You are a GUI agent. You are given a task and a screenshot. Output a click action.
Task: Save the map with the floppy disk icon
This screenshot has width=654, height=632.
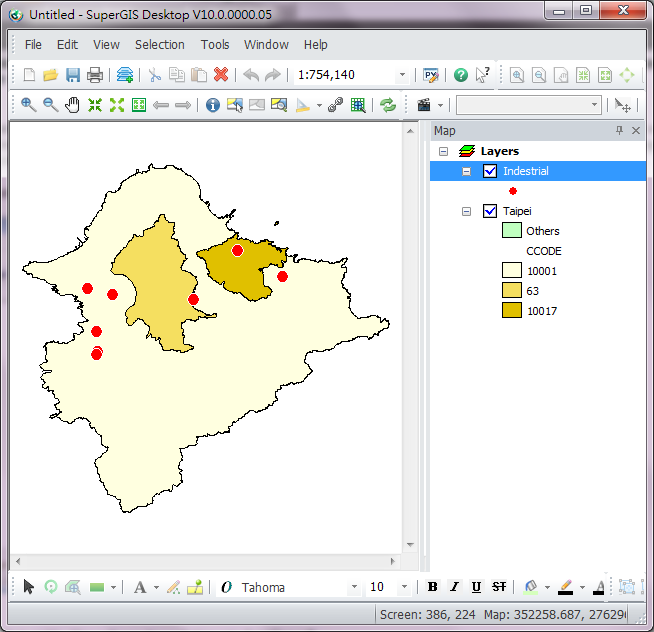click(73, 75)
